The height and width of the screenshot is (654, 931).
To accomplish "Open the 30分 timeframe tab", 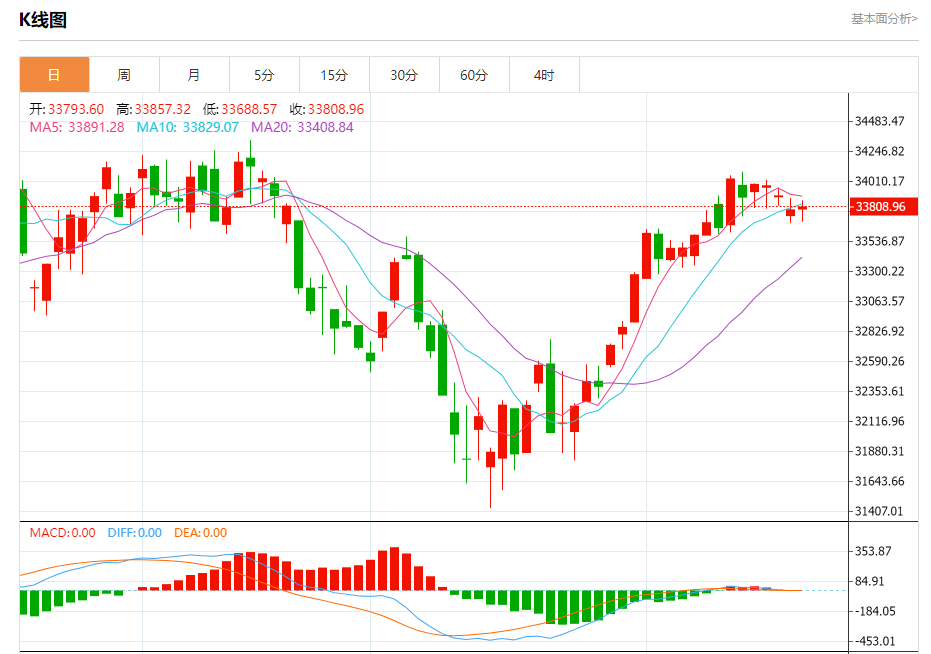I will pos(404,75).
